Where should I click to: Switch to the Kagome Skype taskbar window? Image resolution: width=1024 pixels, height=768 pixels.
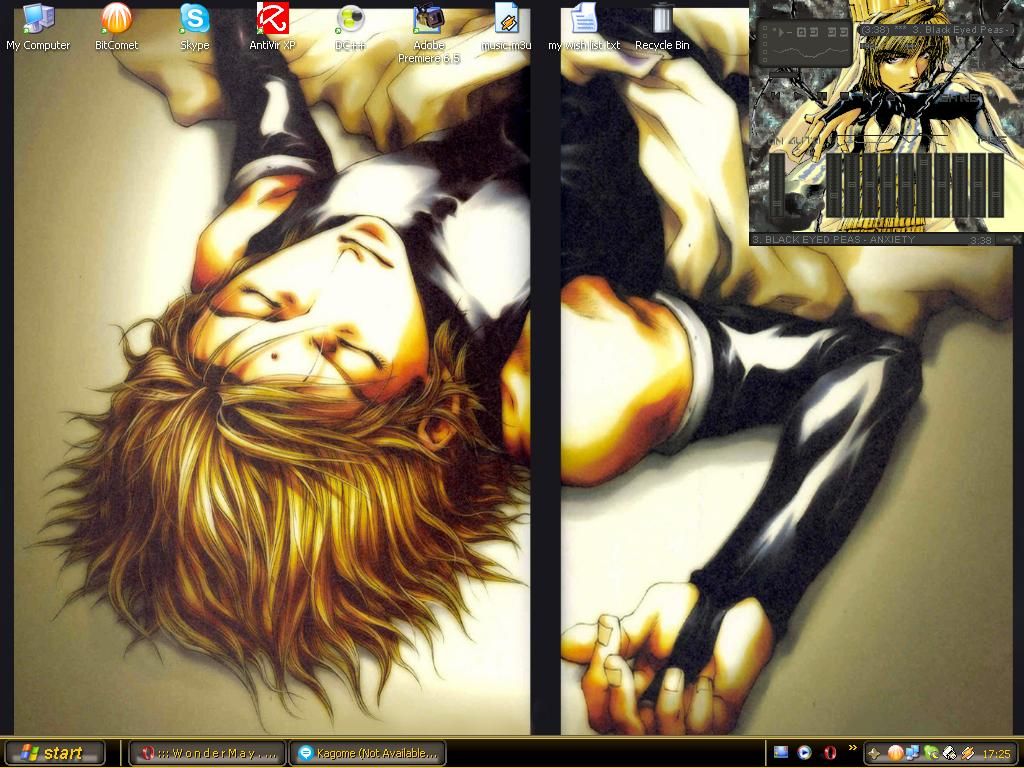[x=368, y=753]
